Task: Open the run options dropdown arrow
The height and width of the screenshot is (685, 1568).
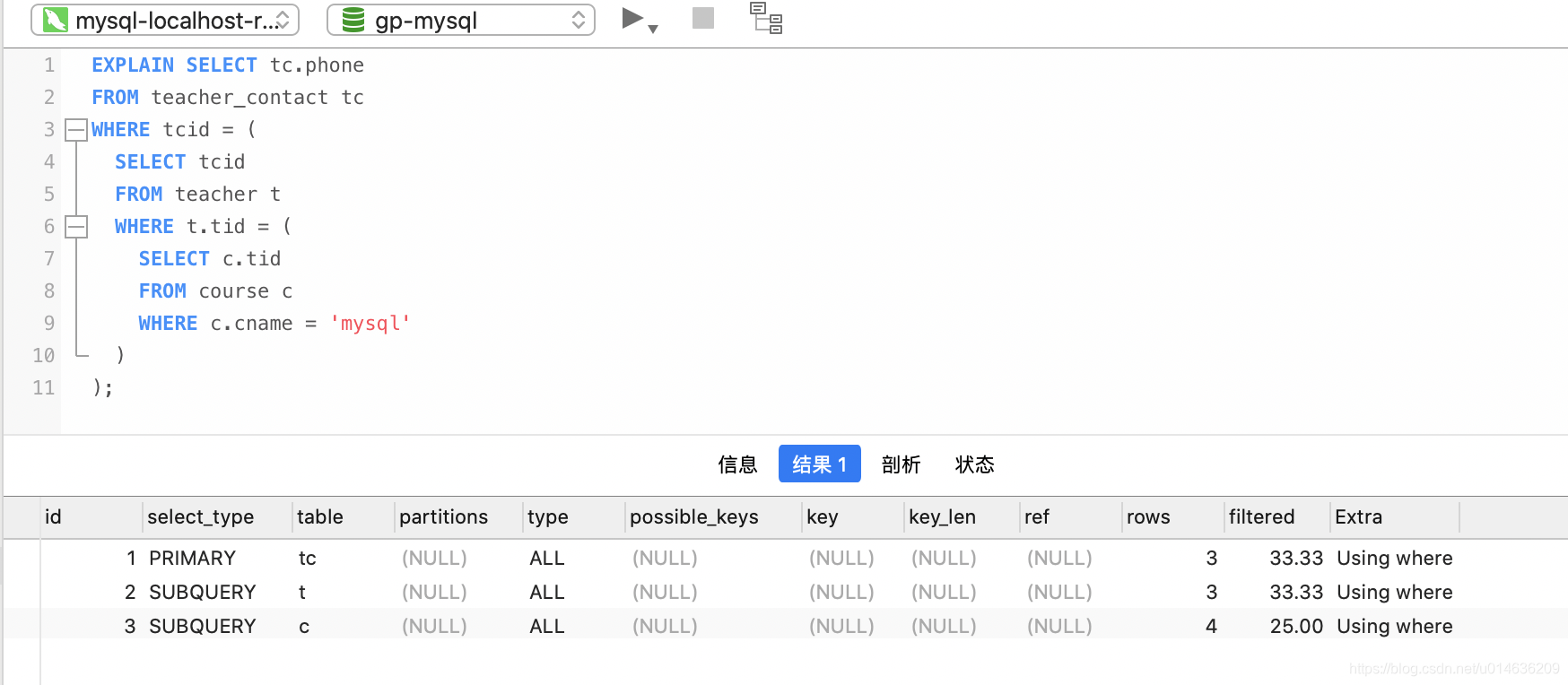Action: coord(653,30)
